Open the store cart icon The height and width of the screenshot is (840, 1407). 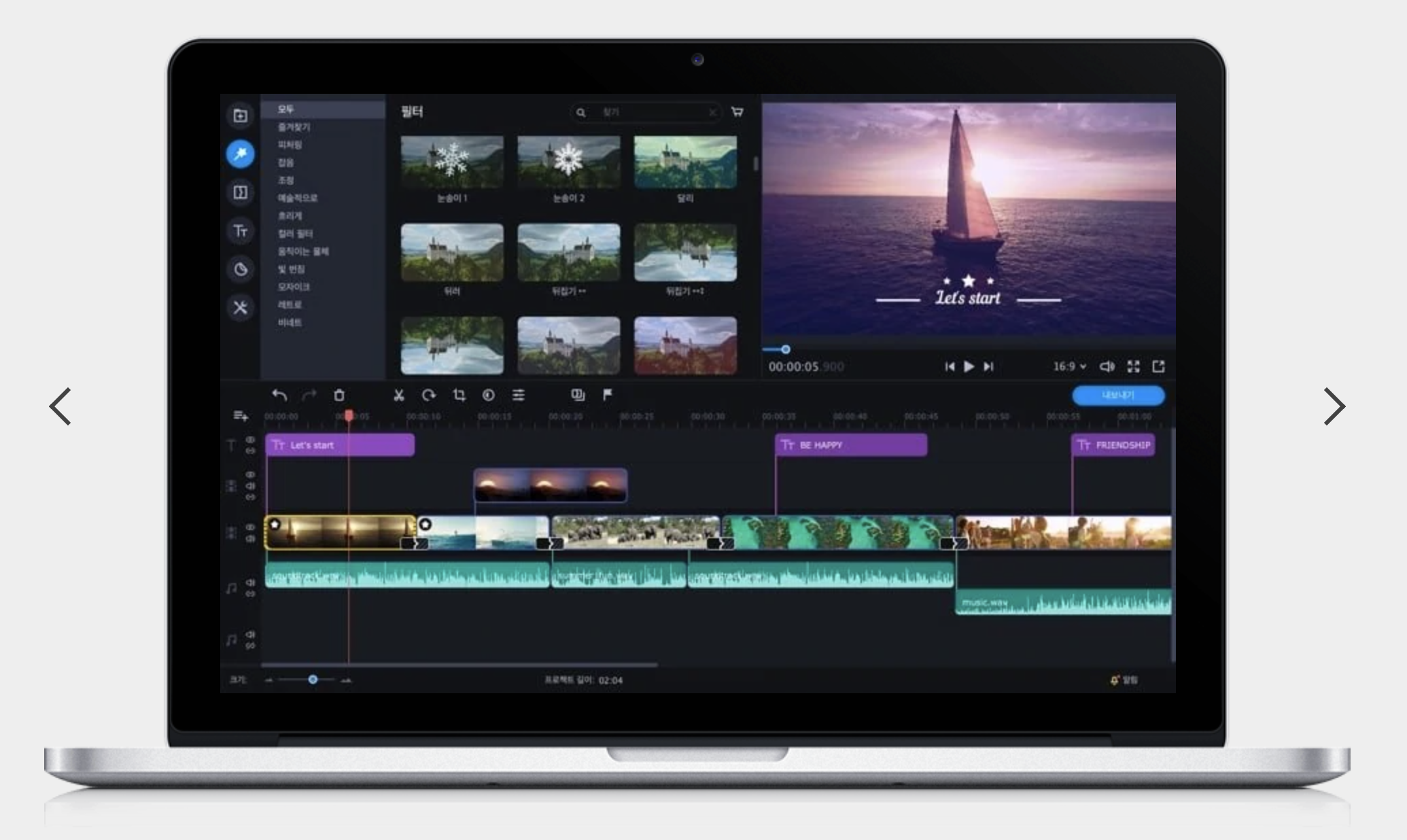737,111
